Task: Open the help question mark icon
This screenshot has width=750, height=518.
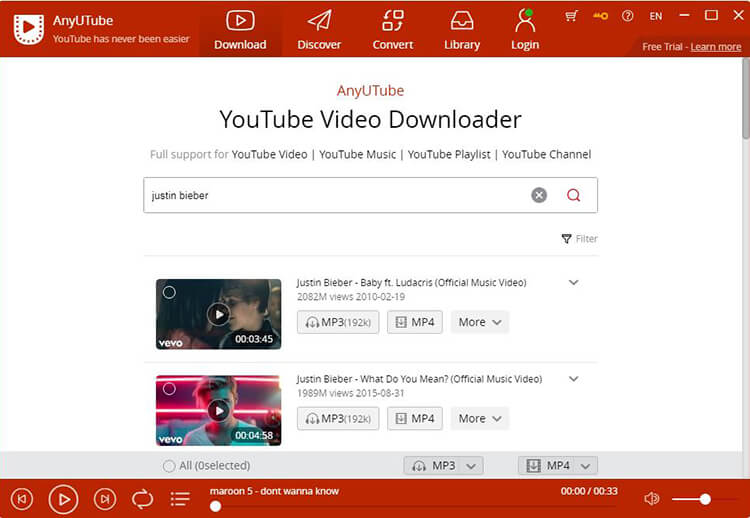Action: [628, 16]
